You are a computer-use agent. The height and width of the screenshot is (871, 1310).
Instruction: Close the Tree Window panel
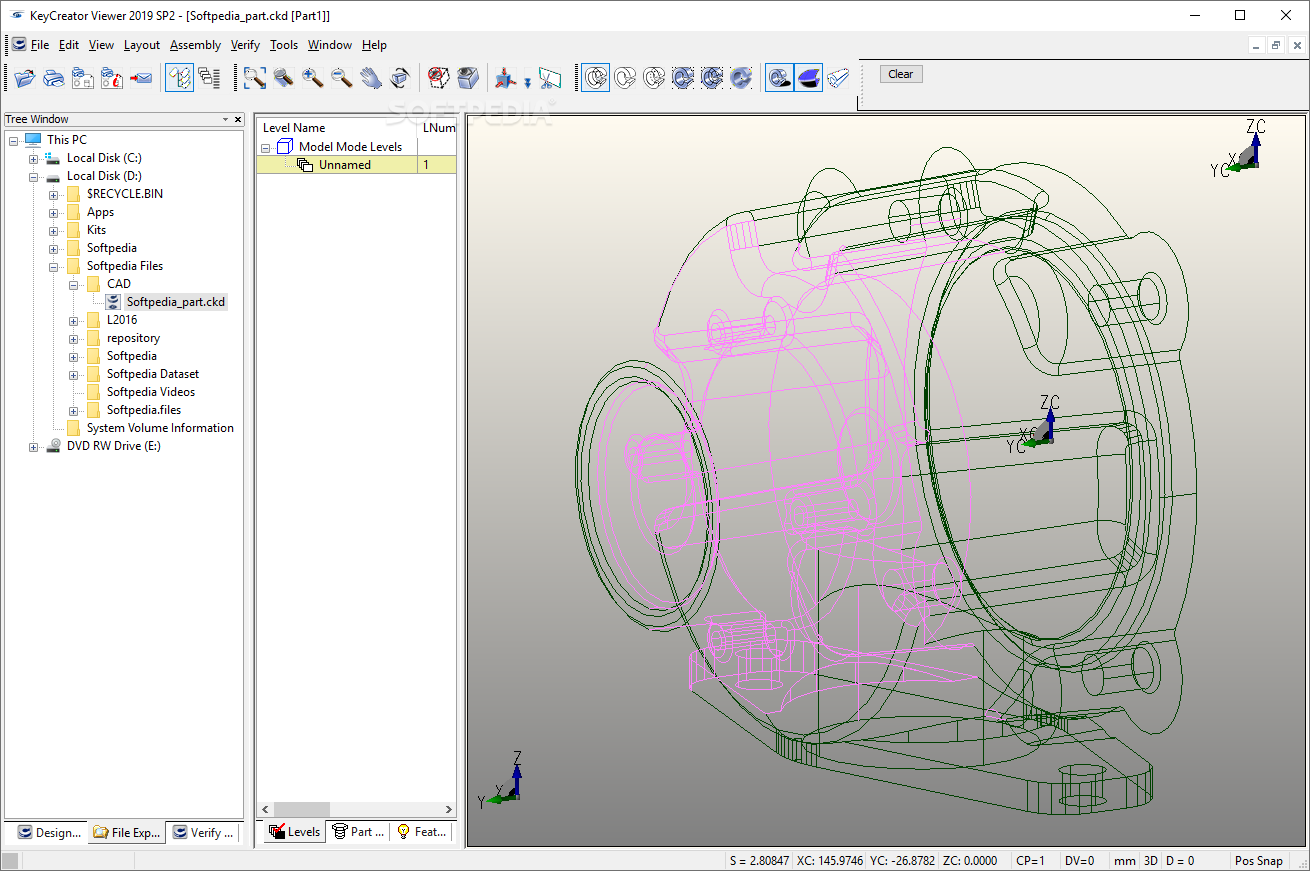coord(237,119)
